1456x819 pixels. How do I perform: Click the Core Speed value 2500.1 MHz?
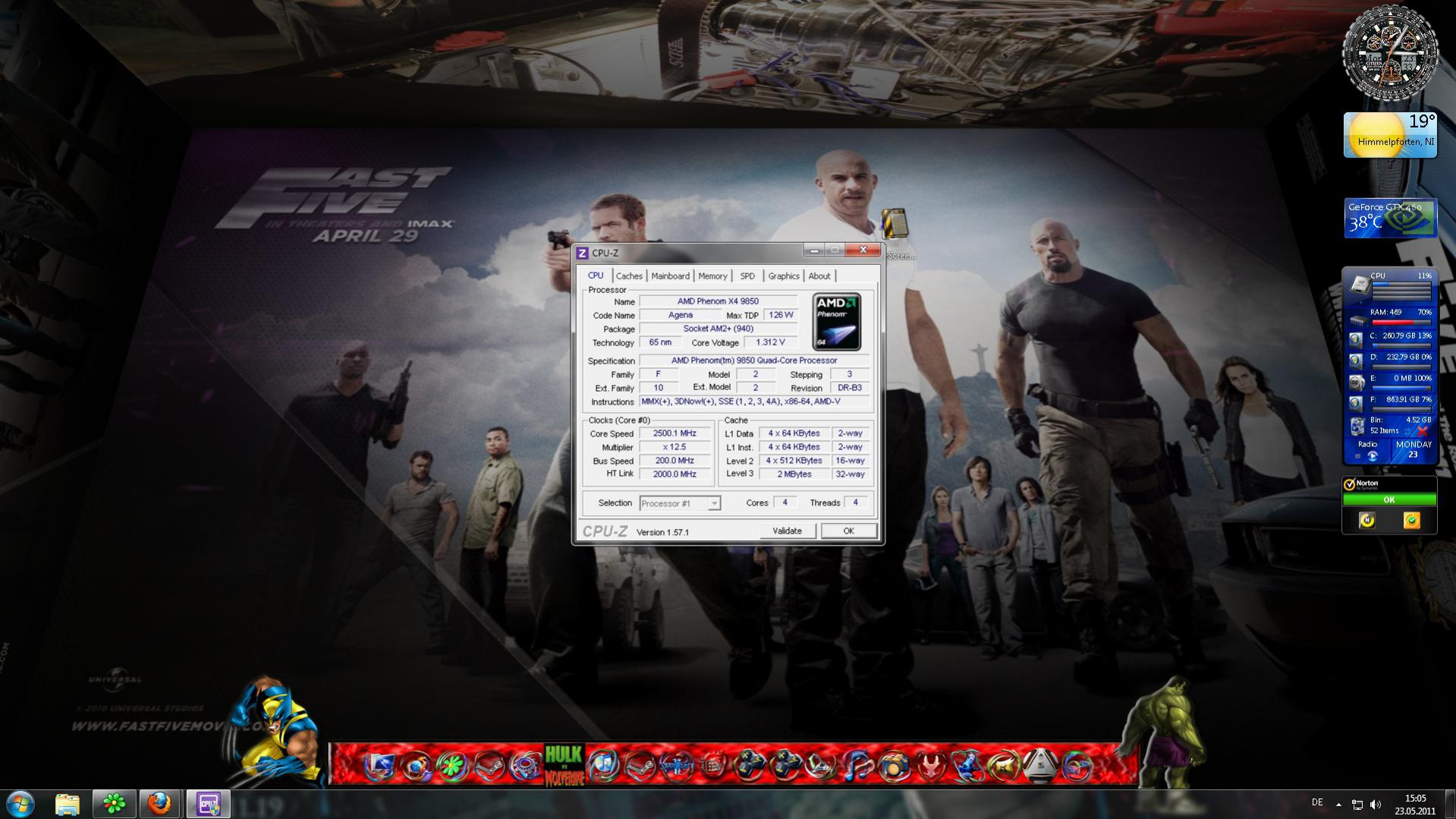click(x=675, y=433)
